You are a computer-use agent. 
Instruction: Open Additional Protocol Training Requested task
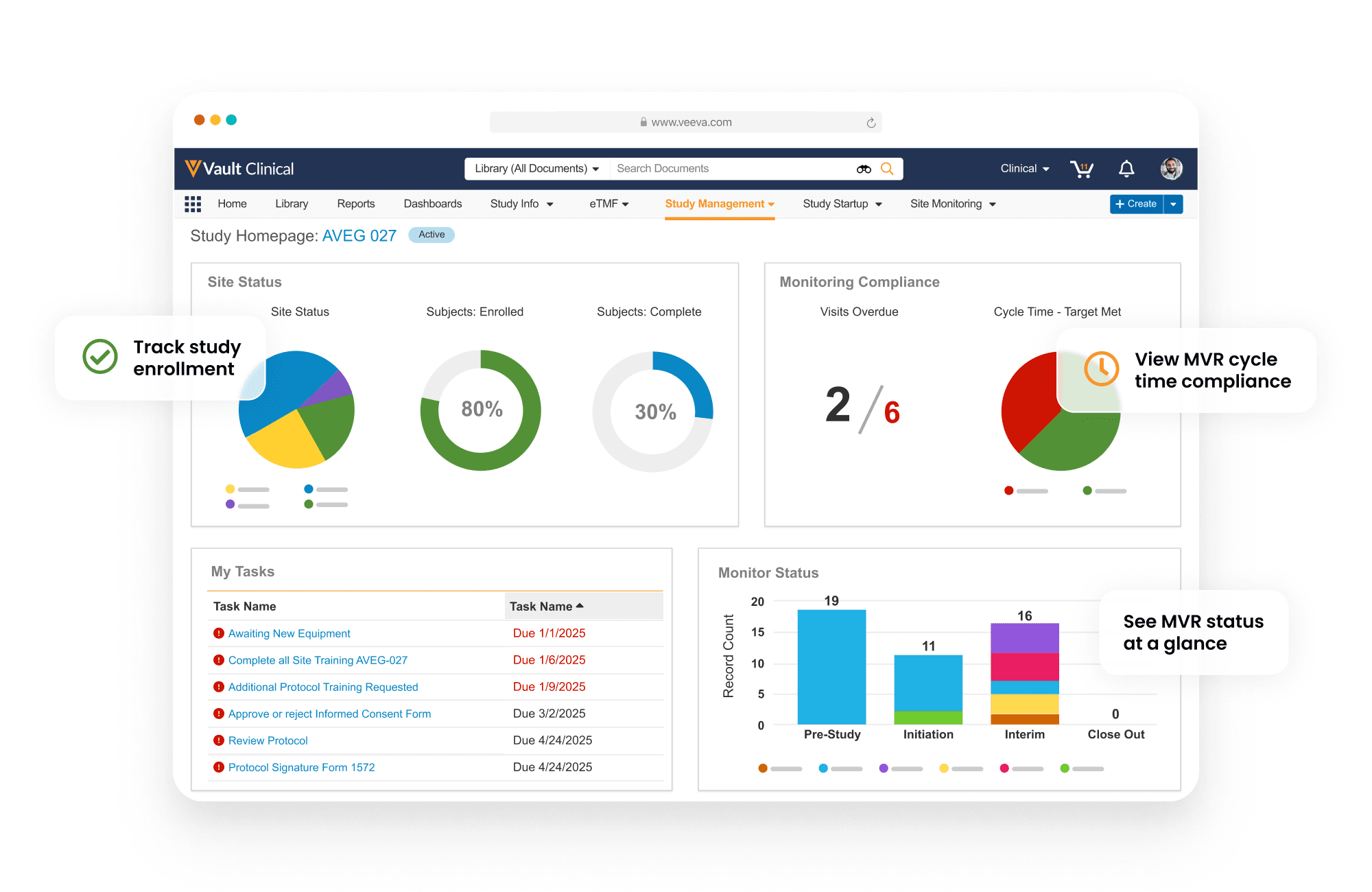323,687
